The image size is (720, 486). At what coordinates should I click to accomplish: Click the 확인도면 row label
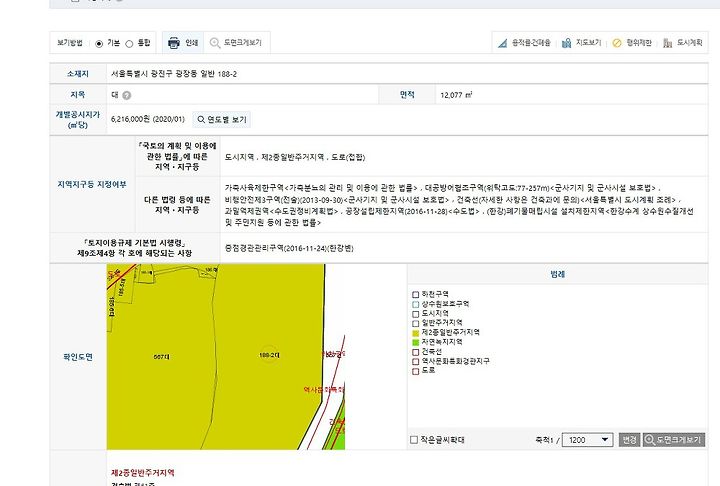coord(78,357)
